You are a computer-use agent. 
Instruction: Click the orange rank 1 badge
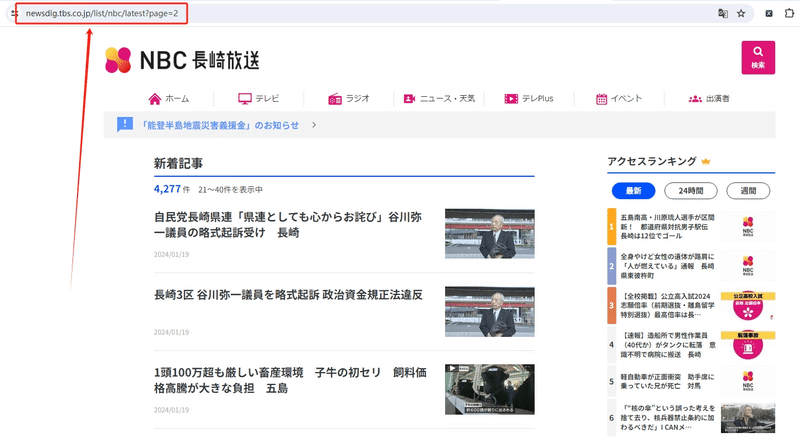tap(611, 226)
